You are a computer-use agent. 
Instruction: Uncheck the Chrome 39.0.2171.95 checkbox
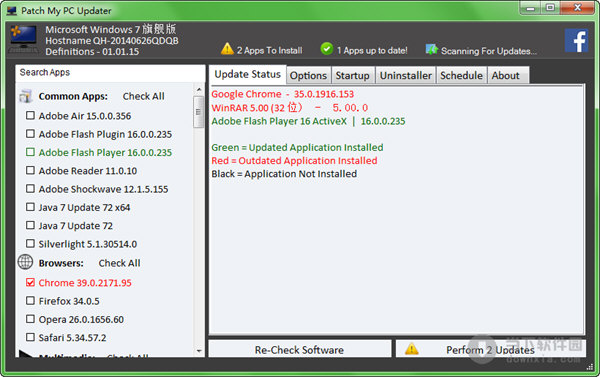click(30, 282)
